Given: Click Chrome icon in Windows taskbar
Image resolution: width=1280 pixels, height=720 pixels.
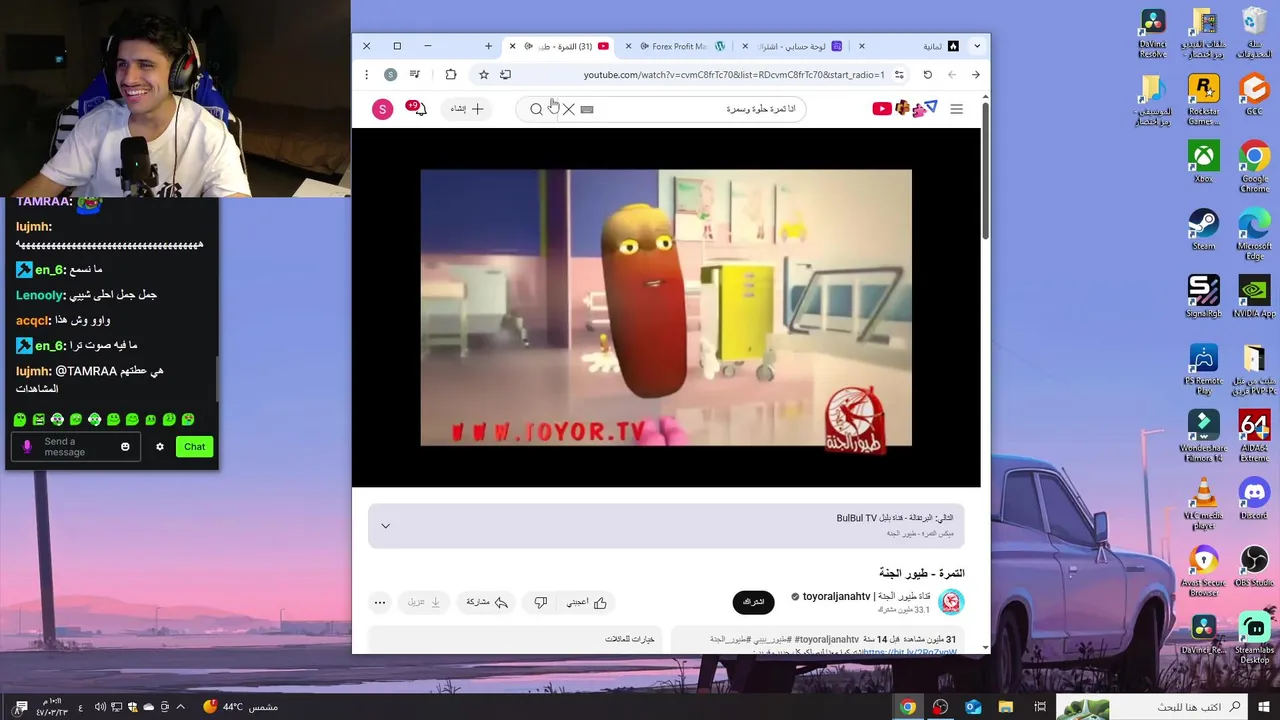Looking at the screenshot, I should [907, 707].
